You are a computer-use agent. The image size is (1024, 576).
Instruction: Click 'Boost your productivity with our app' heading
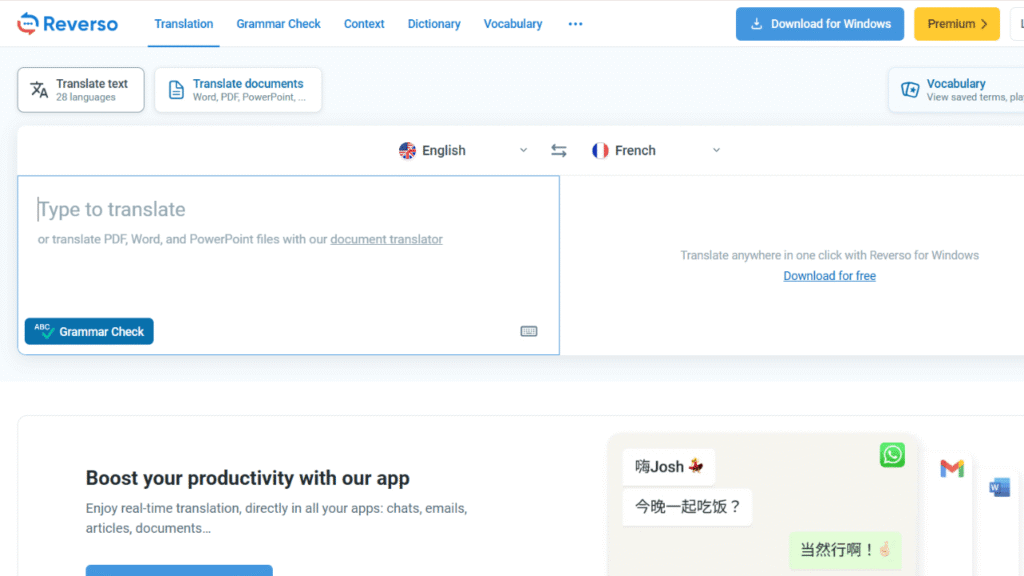[248, 478]
